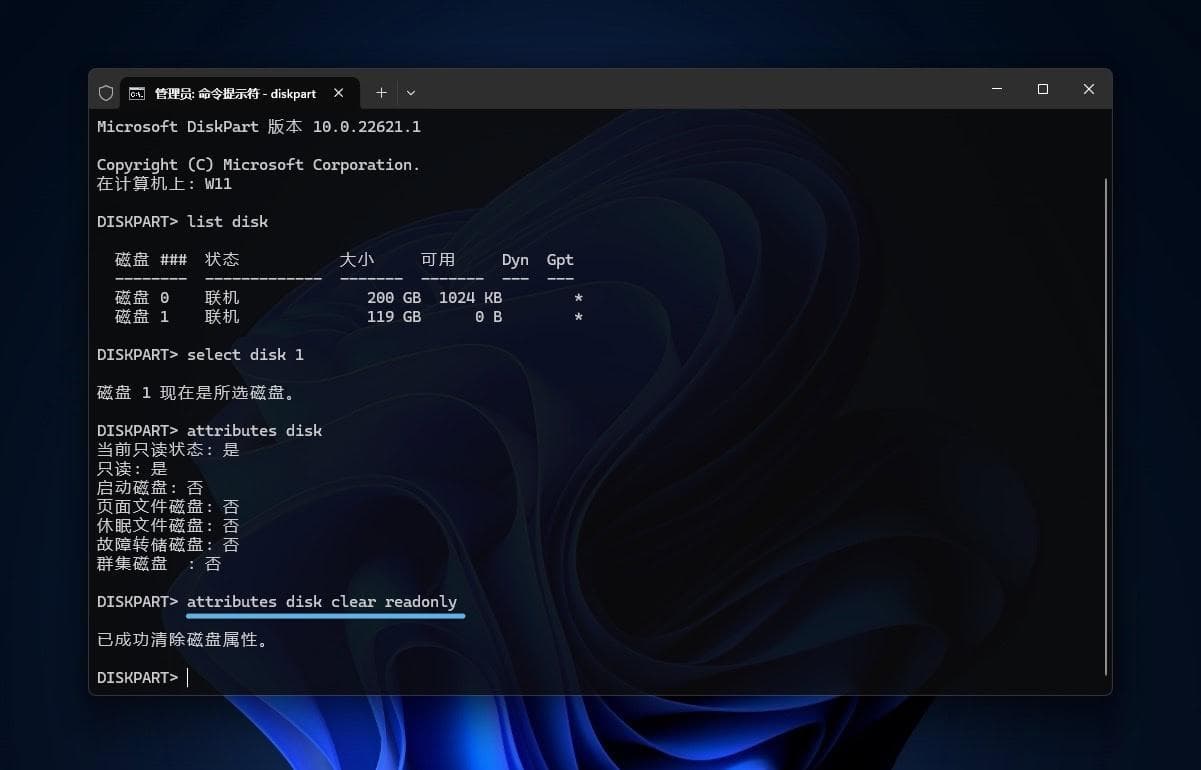This screenshot has height=770, width=1201.
Task: Close the diskpart tab
Action: click(x=338, y=93)
